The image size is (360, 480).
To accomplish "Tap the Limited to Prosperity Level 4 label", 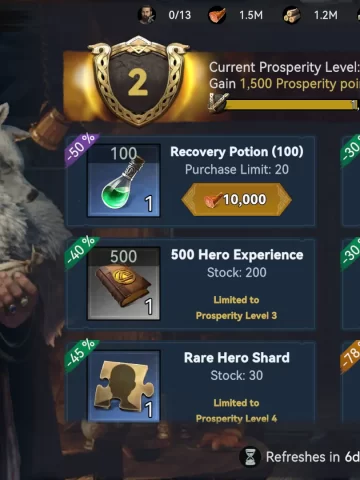I will 236,411.
